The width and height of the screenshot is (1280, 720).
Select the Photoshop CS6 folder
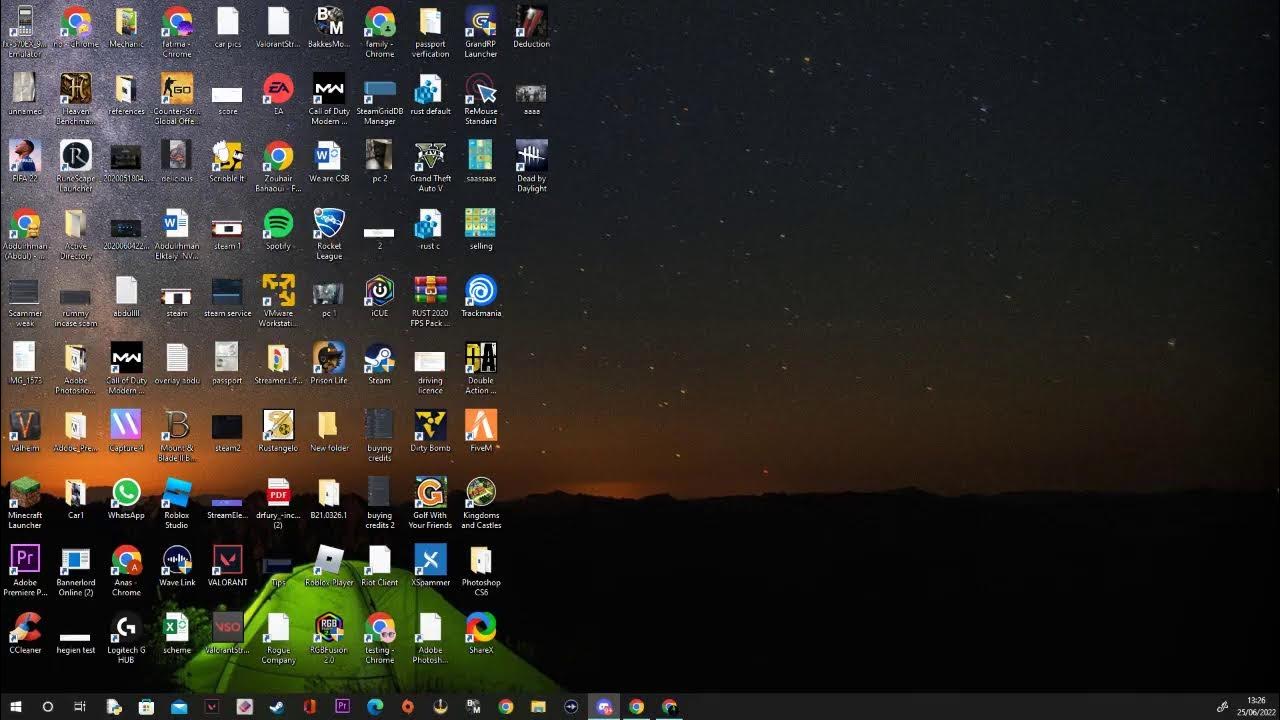[481, 570]
